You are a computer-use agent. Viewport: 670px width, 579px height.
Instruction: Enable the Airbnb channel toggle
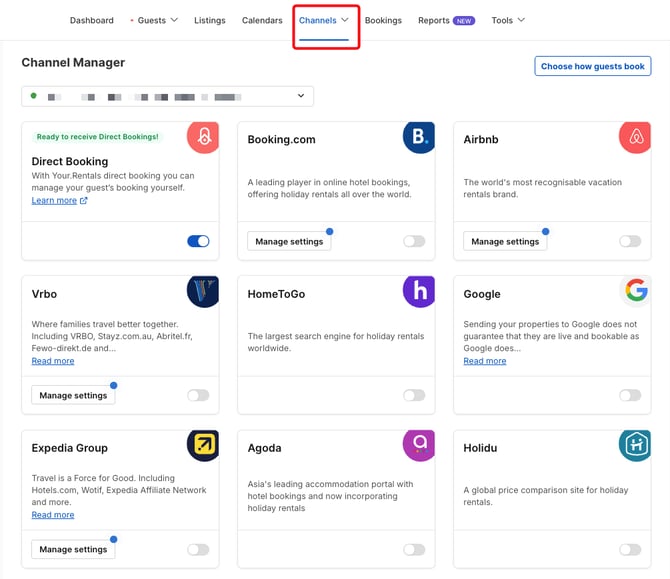tap(630, 241)
